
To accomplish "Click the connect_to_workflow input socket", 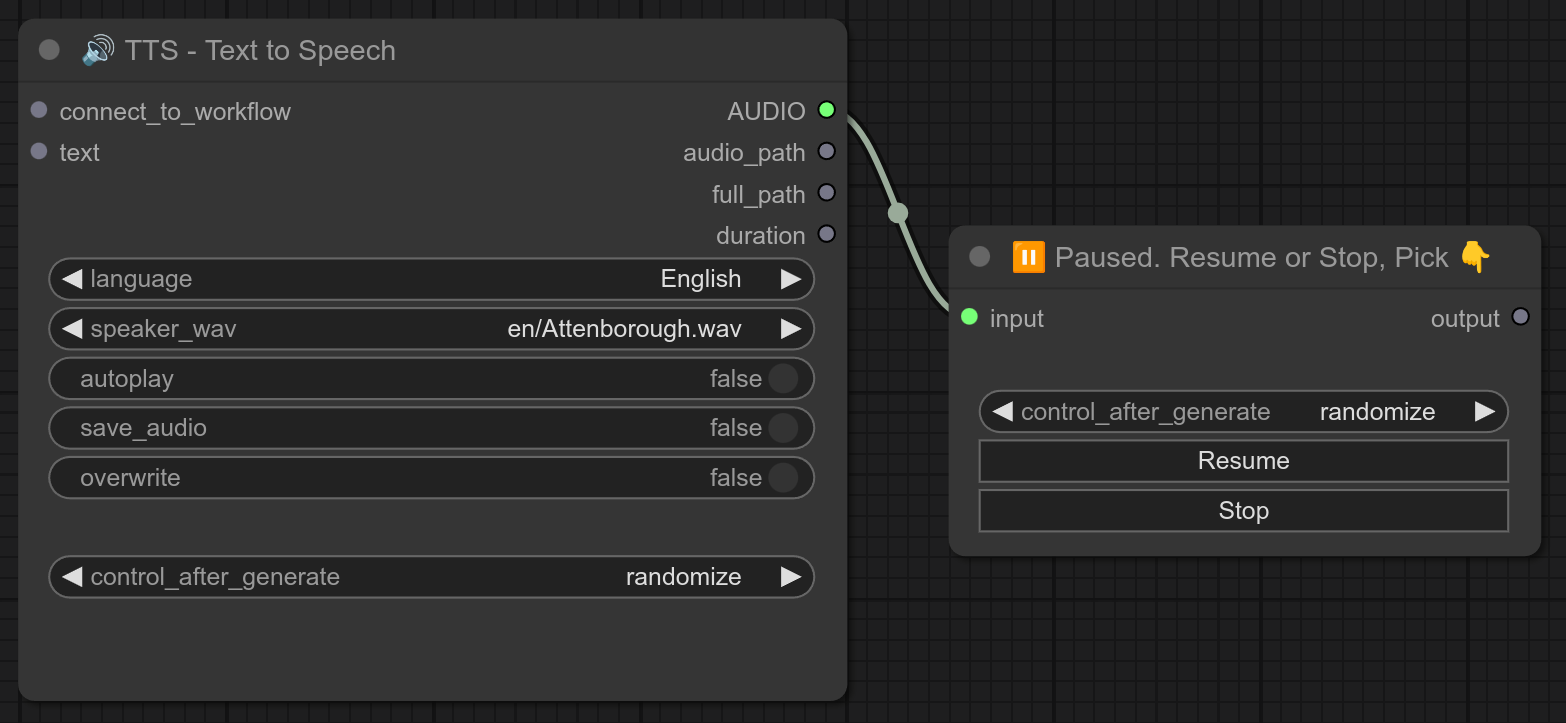I will [x=39, y=110].
